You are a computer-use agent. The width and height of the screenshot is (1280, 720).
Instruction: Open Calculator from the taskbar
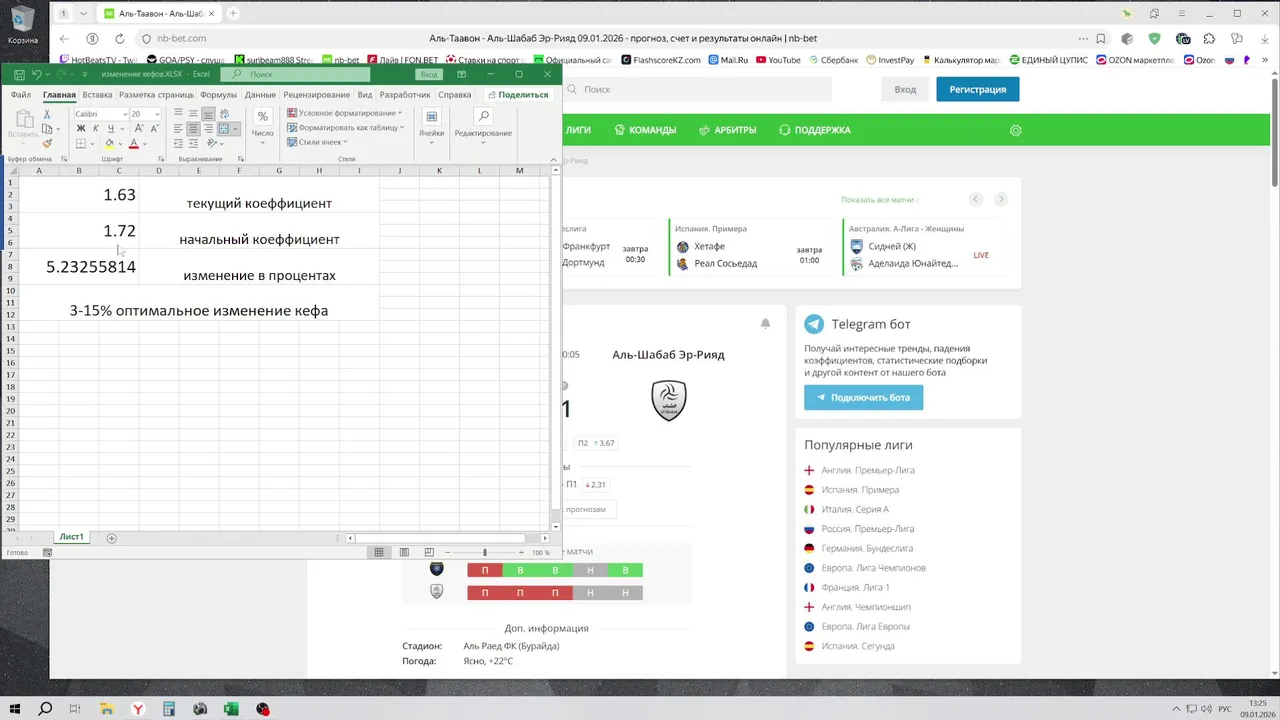tap(169, 709)
